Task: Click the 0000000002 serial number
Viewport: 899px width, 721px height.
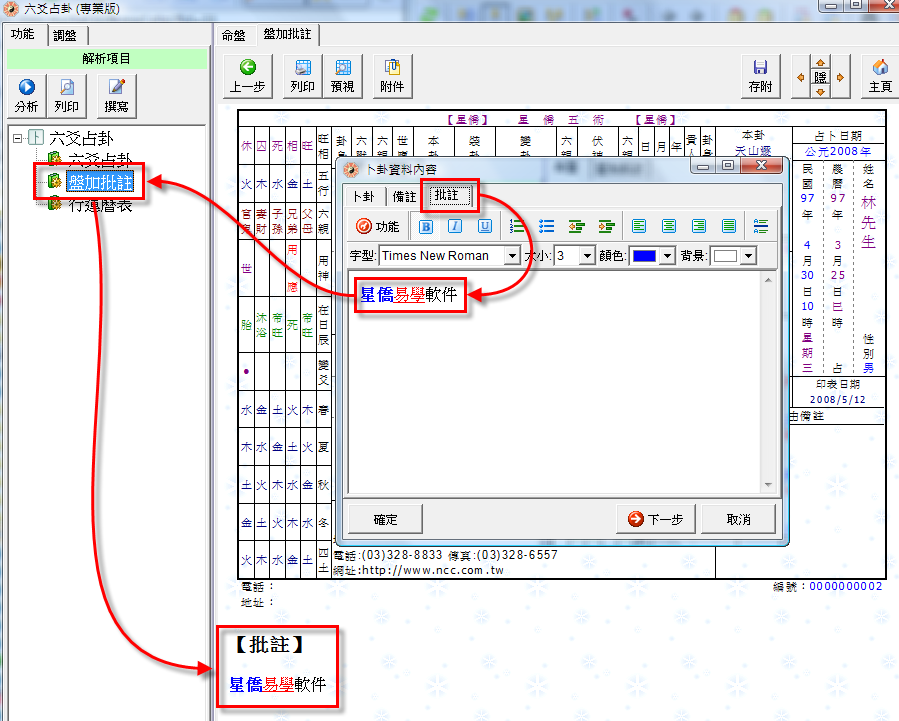Action: tap(846, 586)
